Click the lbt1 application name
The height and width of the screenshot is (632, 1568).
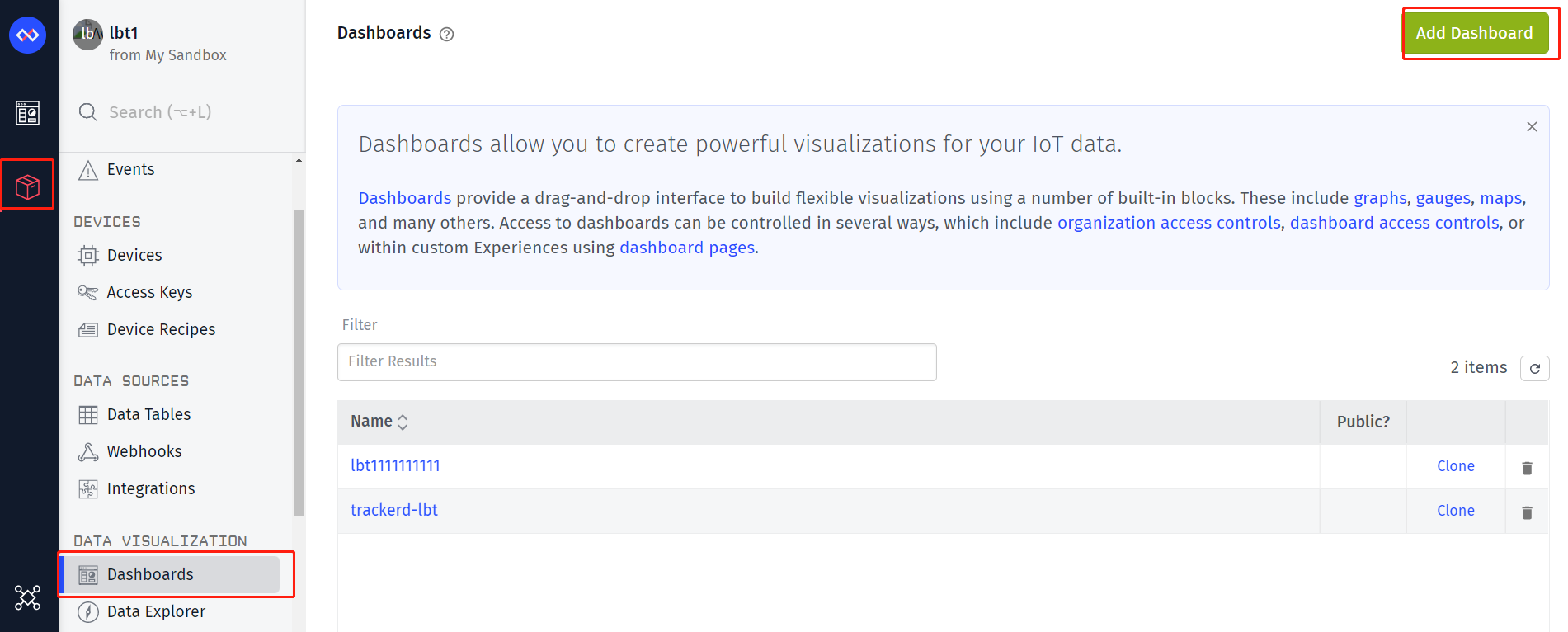[x=124, y=33]
